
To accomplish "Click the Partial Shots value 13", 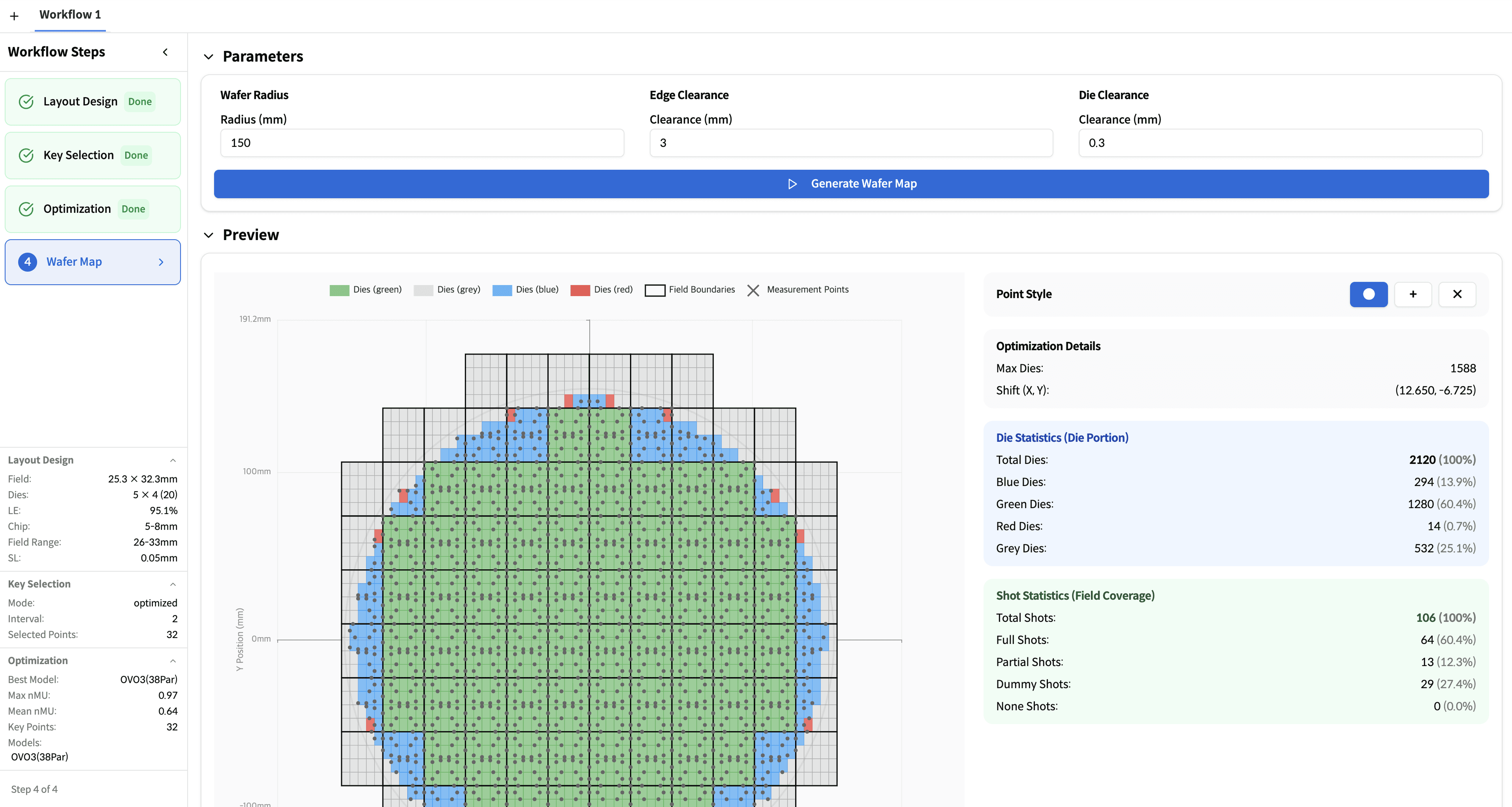I will coord(1427,662).
